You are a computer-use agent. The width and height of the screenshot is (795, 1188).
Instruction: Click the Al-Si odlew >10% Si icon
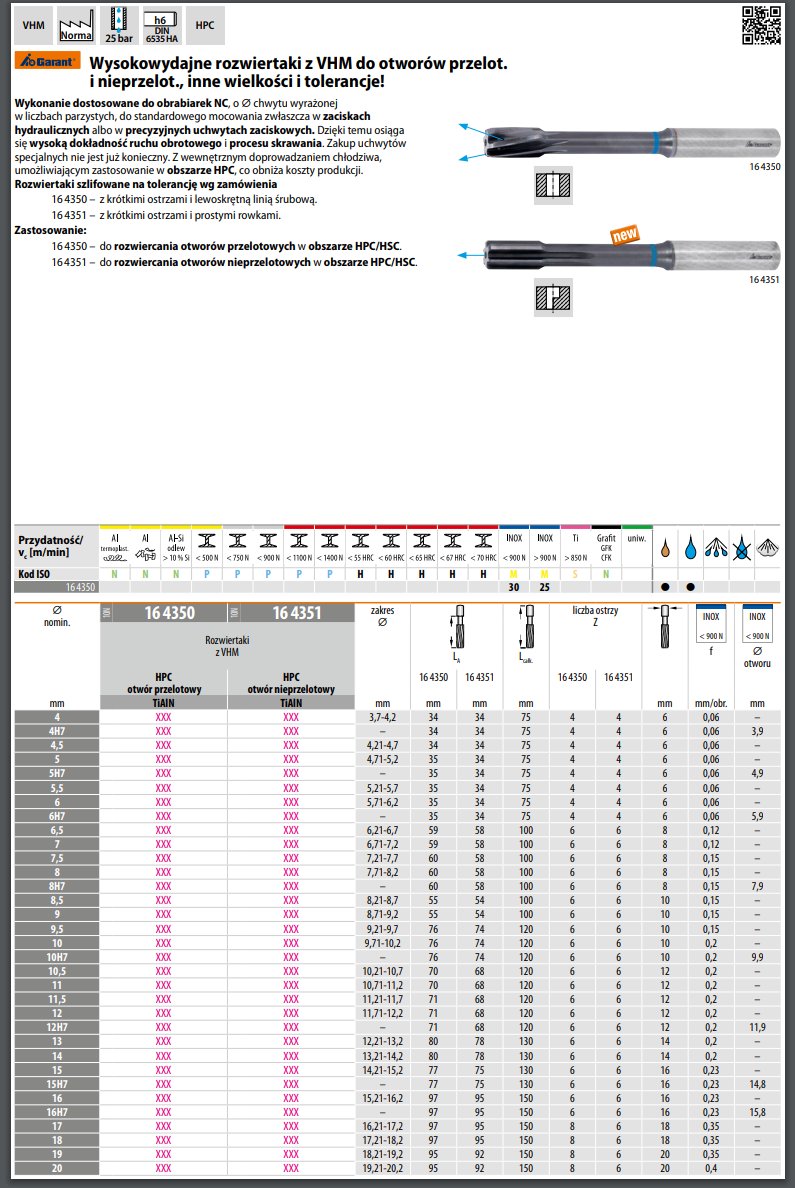(x=176, y=547)
